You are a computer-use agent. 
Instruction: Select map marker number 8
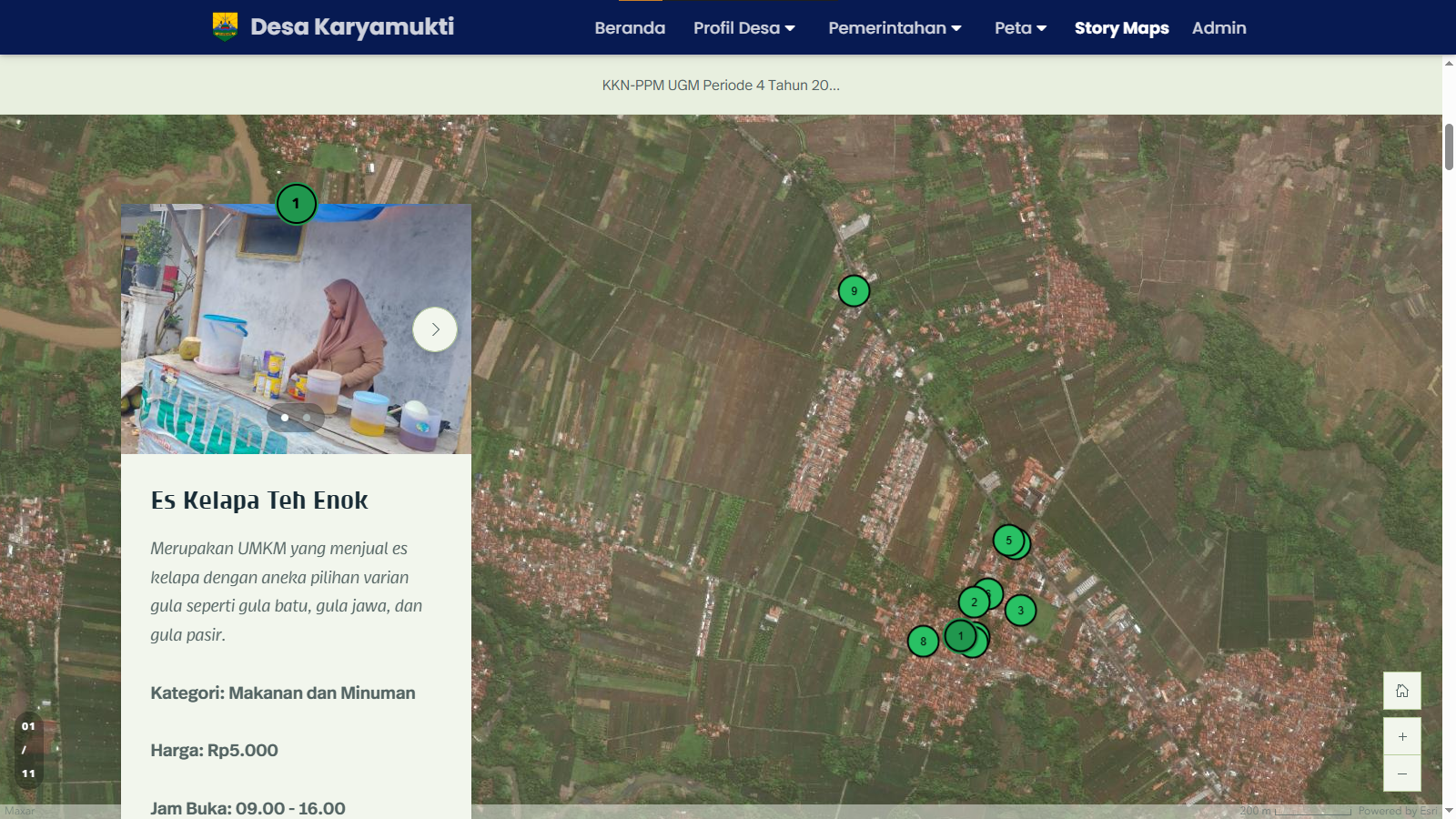[923, 642]
